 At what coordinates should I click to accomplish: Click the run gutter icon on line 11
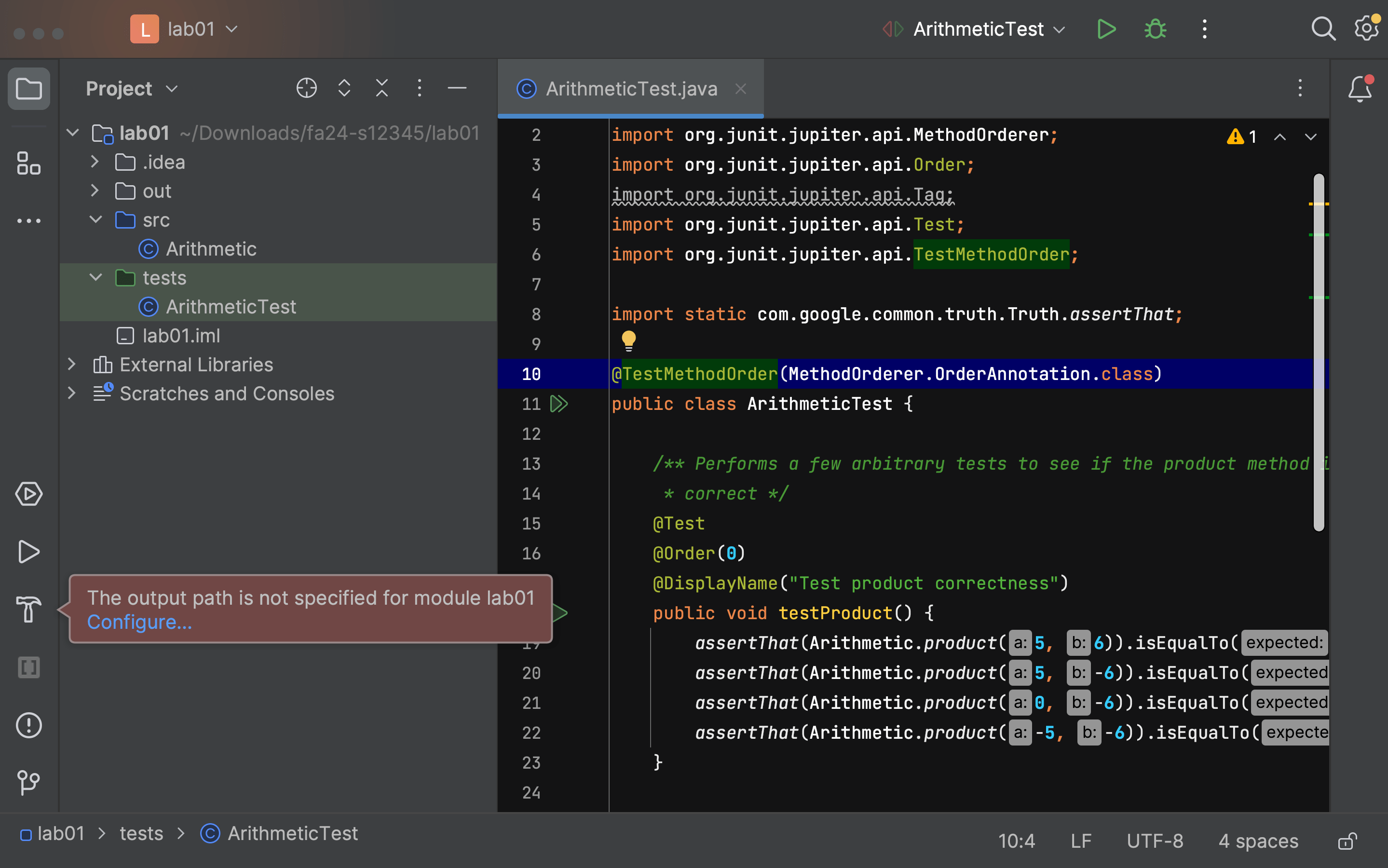click(x=558, y=404)
